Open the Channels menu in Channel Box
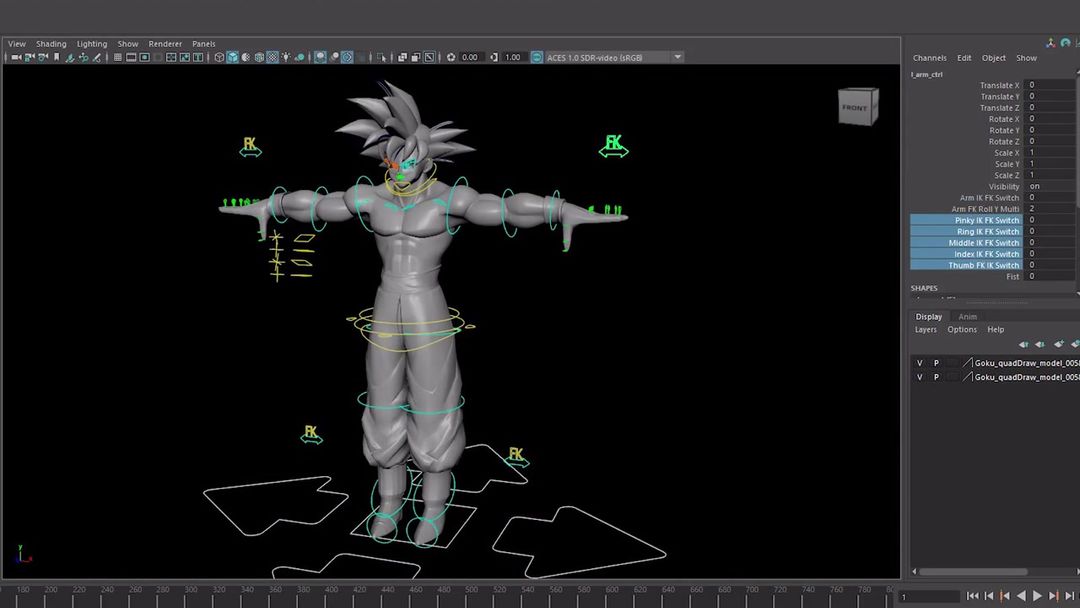Screen dimensions: 1080x608 click(930, 58)
